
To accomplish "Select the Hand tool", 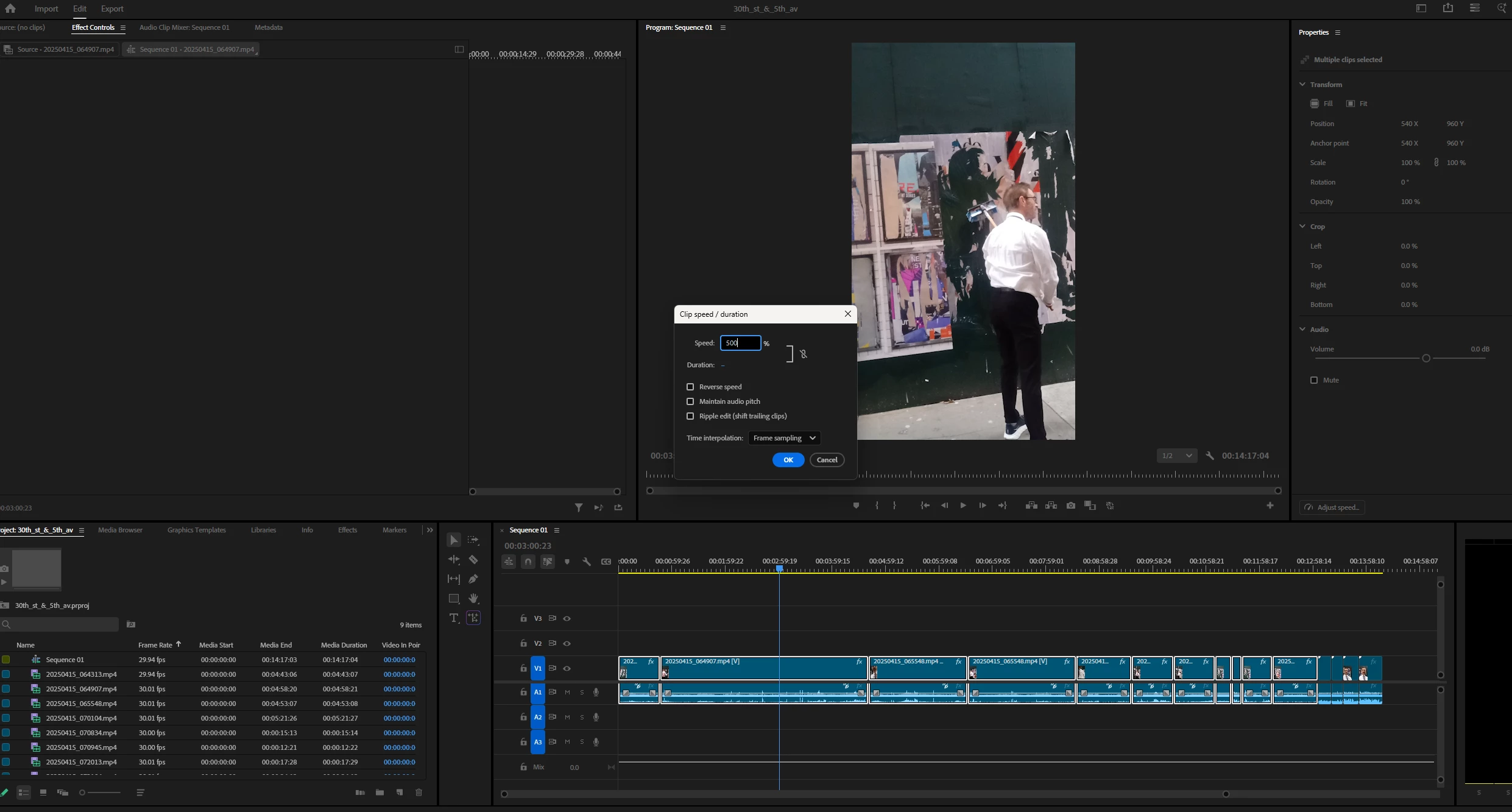I will coord(473,598).
